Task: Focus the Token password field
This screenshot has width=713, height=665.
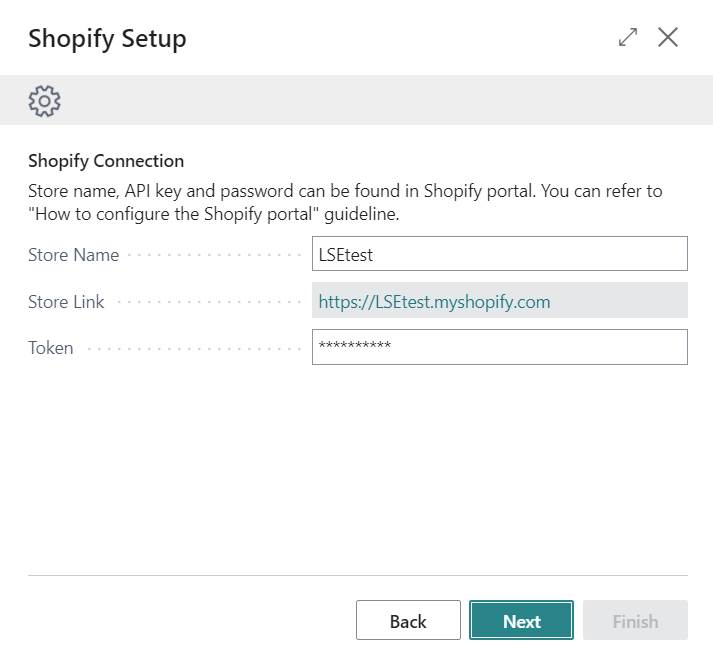Action: coord(499,347)
